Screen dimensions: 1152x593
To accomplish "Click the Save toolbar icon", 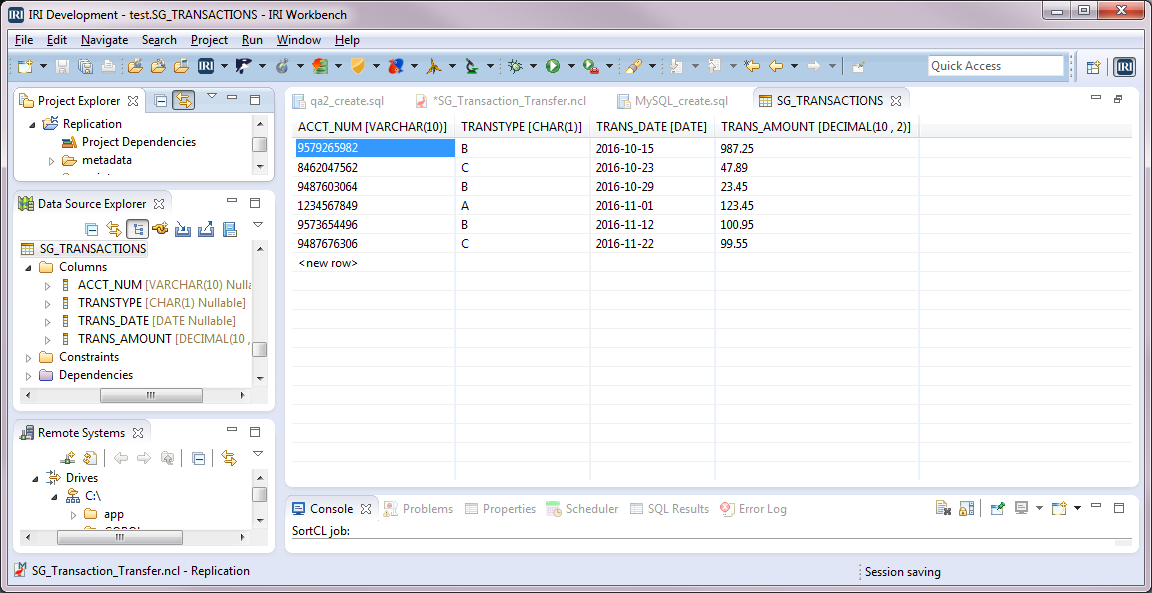I will [63, 66].
